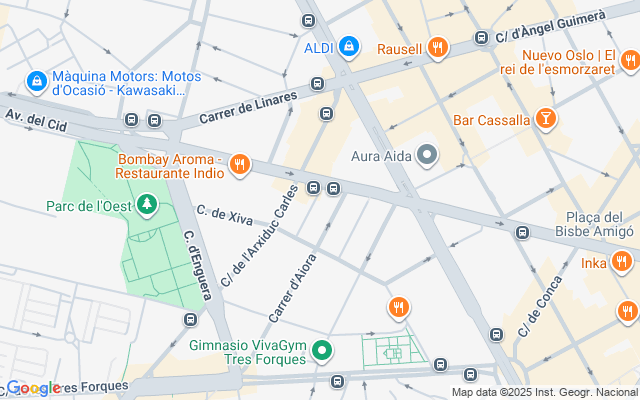Select the Inka restaurant marker

click(622, 262)
